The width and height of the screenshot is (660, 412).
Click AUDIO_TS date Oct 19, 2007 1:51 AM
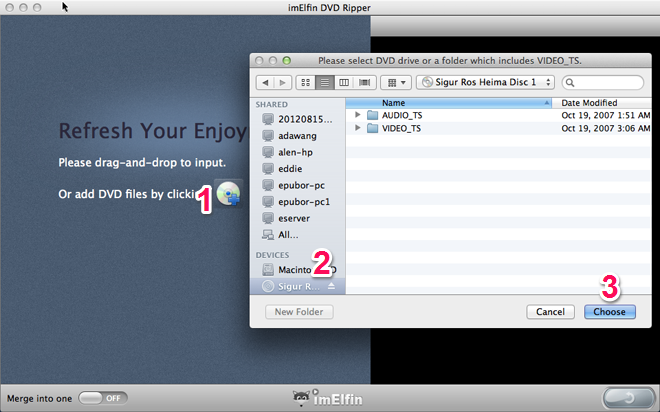[x=605, y=115]
